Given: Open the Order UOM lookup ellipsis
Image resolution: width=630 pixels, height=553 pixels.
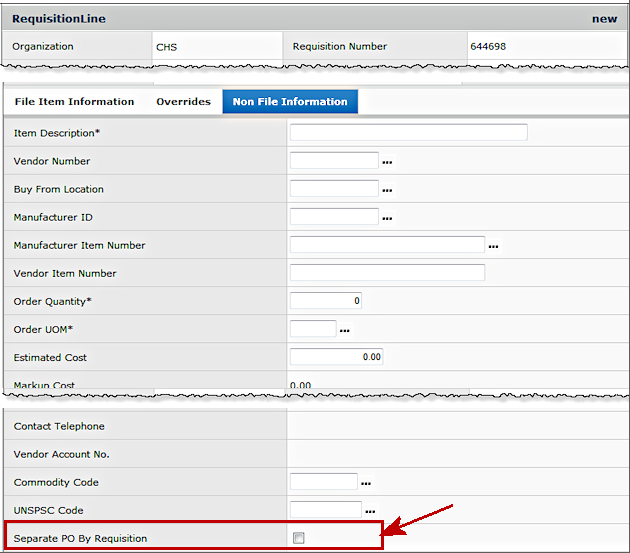Looking at the screenshot, I should pyautogui.click(x=345, y=330).
